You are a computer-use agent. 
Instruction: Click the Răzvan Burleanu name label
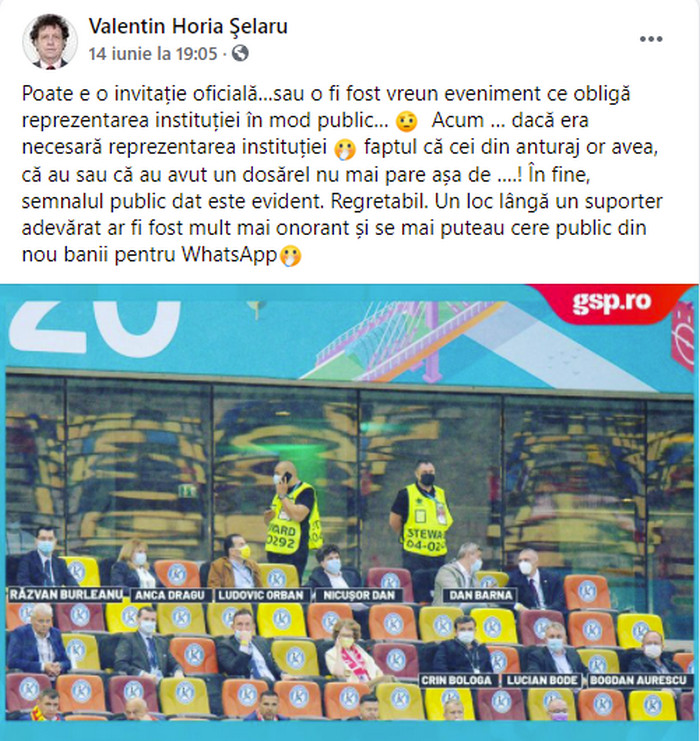[x=66, y=594]
